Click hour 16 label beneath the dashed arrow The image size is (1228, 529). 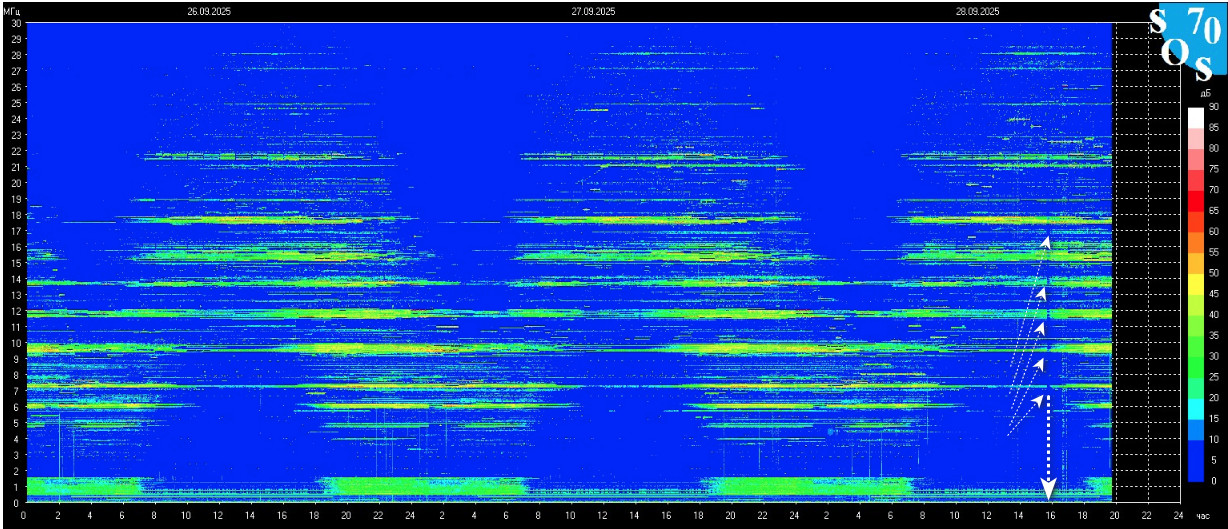1050,516
